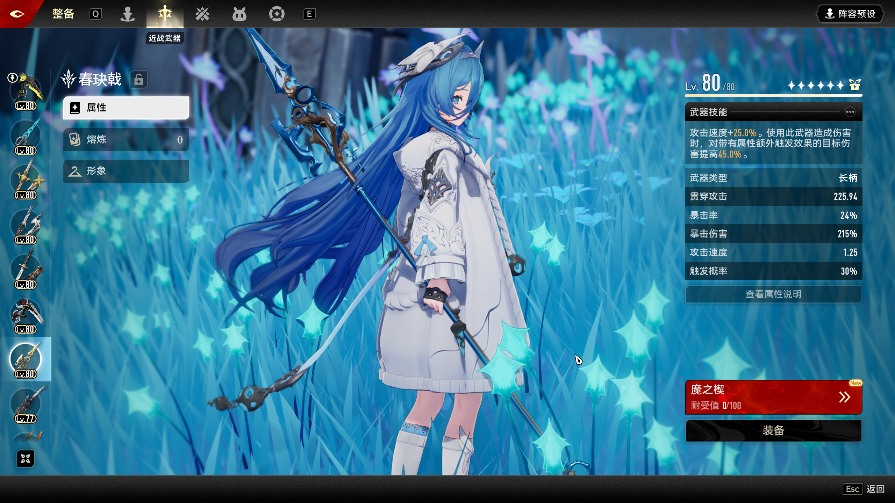Expand the red 魔之楔 panel arrow

(844, 397)
